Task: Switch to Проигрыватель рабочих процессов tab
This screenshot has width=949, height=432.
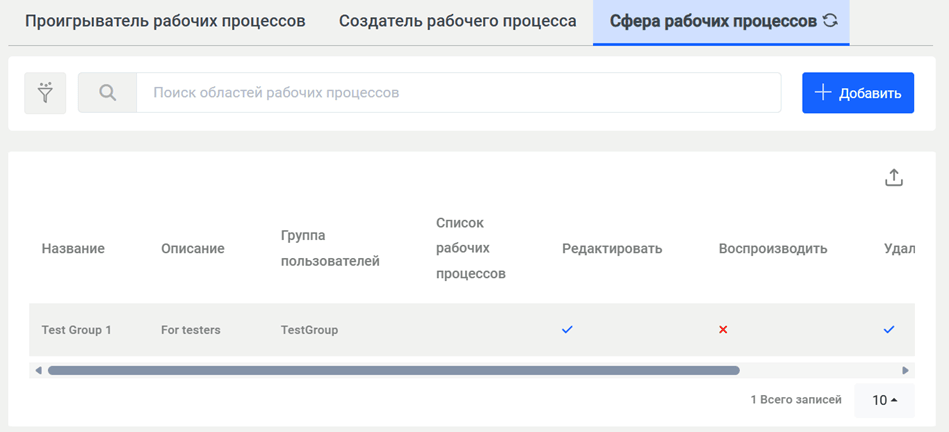Action: pyautogui.click(x=165, y=21)
